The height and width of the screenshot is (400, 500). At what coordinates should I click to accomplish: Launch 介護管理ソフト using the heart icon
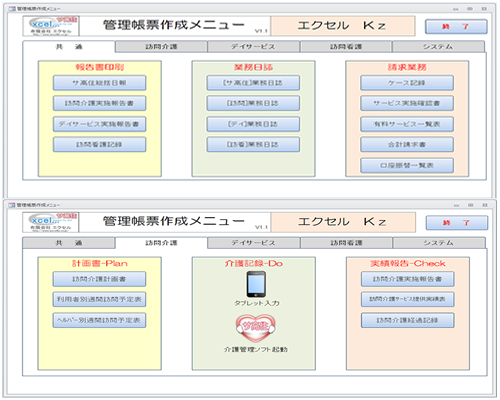[x=256, y=328]
